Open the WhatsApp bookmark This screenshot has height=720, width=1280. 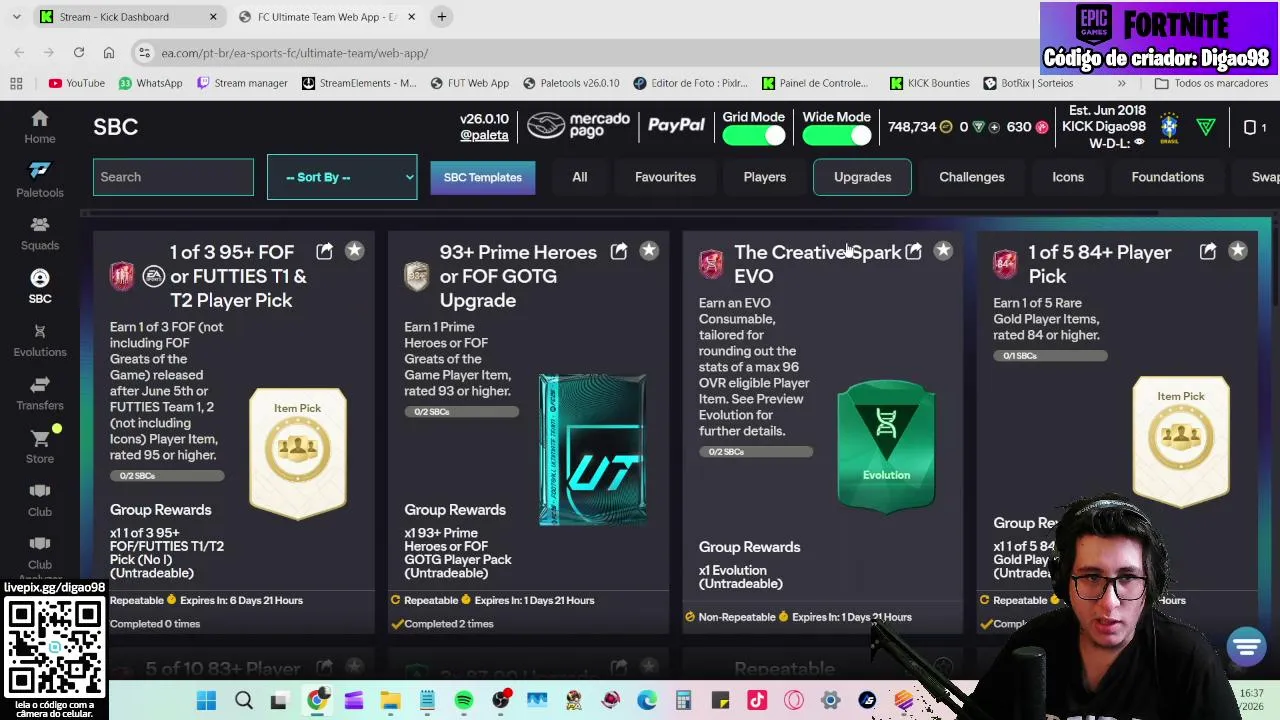tap(150, 83)
